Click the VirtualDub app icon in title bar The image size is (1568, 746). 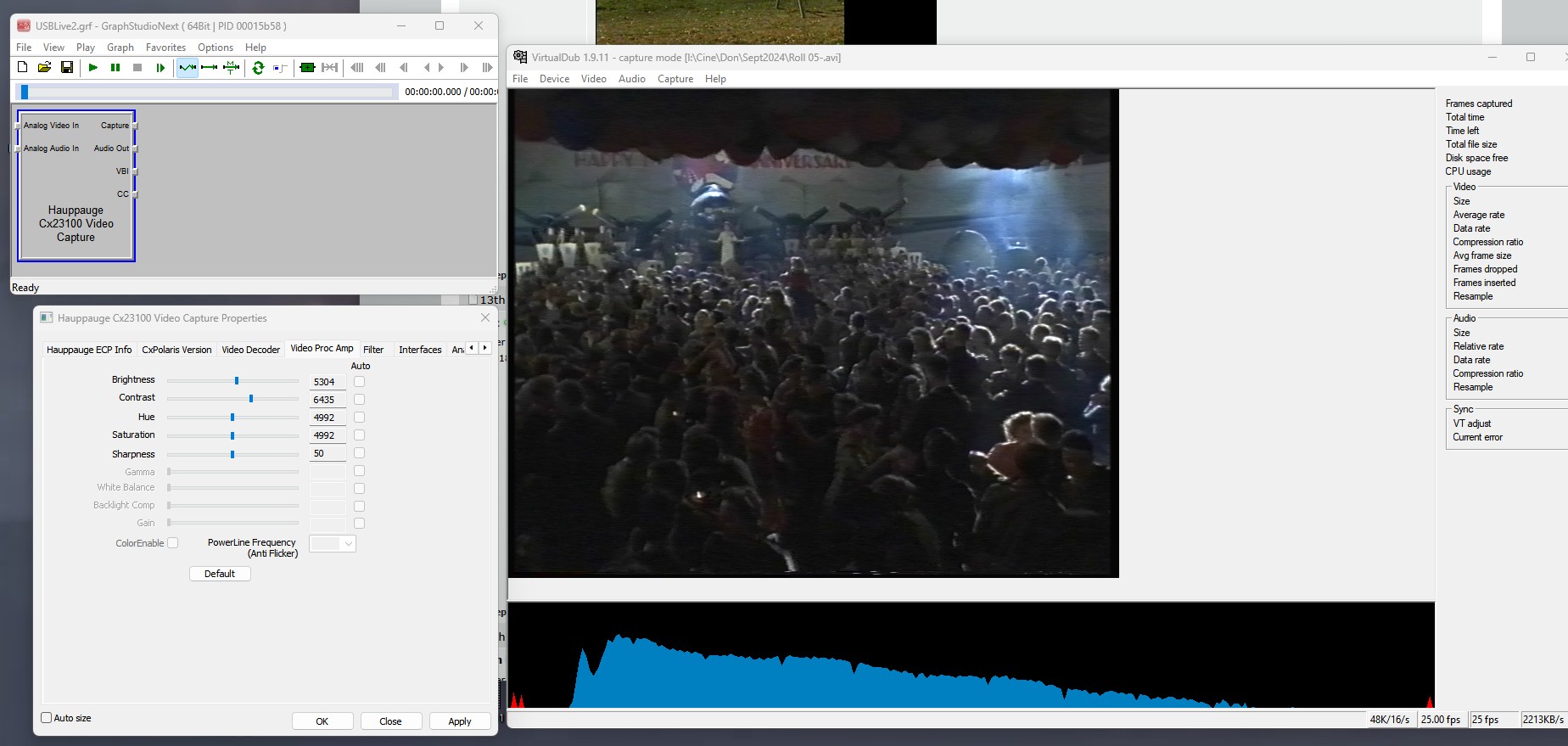(x=520, y=57)
